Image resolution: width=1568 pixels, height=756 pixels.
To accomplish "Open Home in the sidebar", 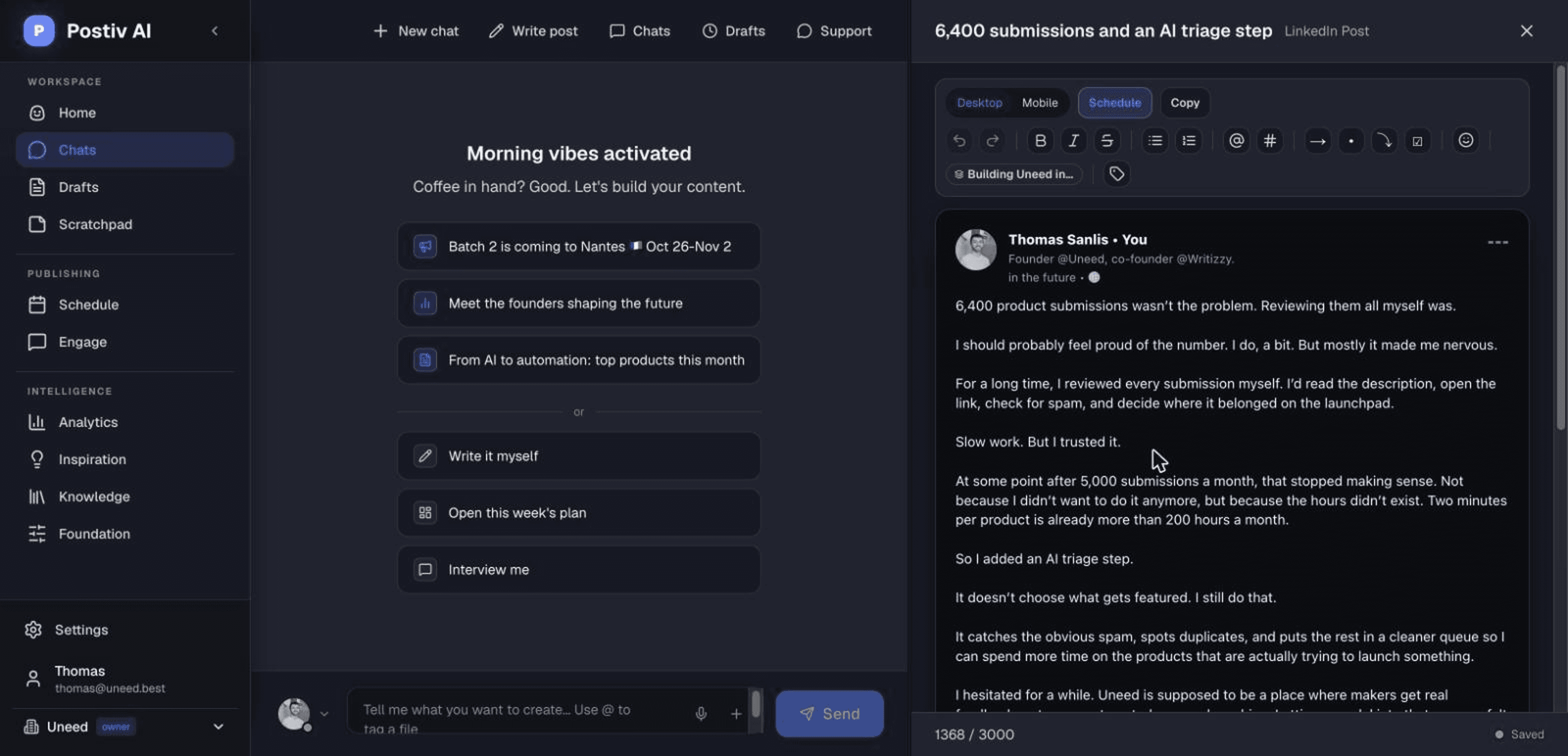I will (125, 112).
